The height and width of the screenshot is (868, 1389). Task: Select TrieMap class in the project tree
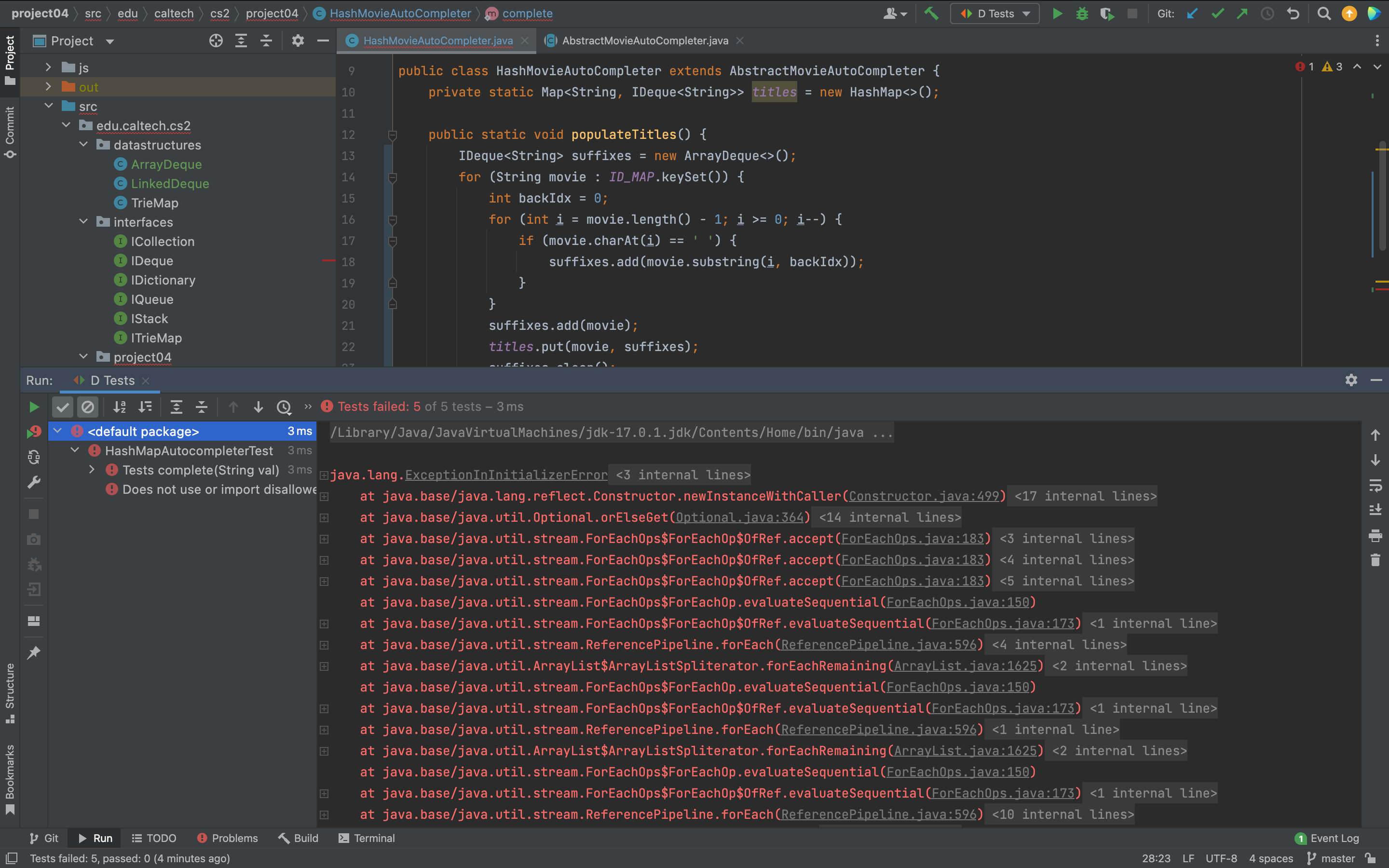click(154, 203)
